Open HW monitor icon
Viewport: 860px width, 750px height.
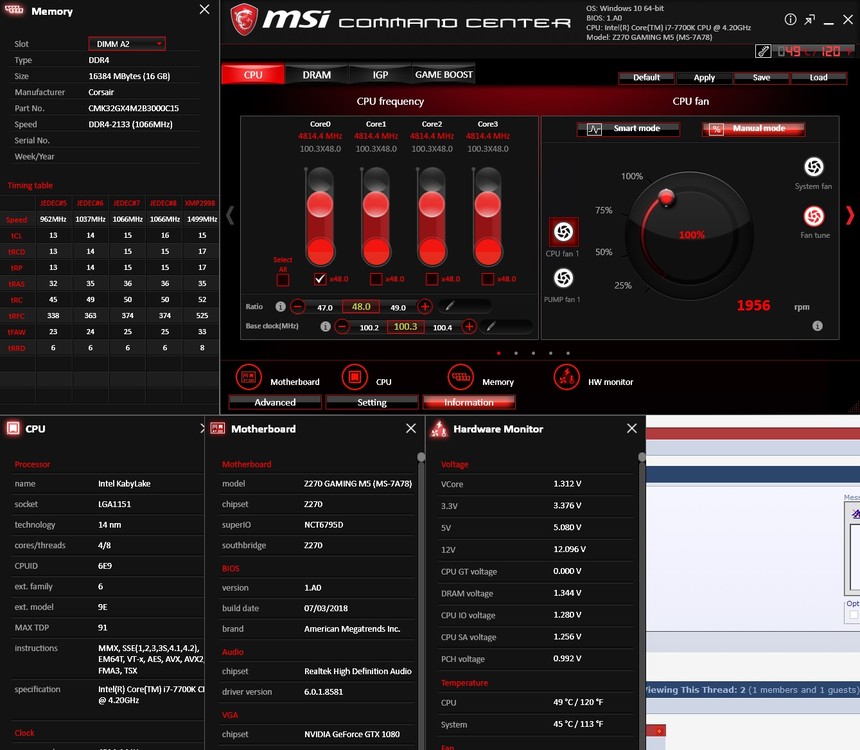567,377
